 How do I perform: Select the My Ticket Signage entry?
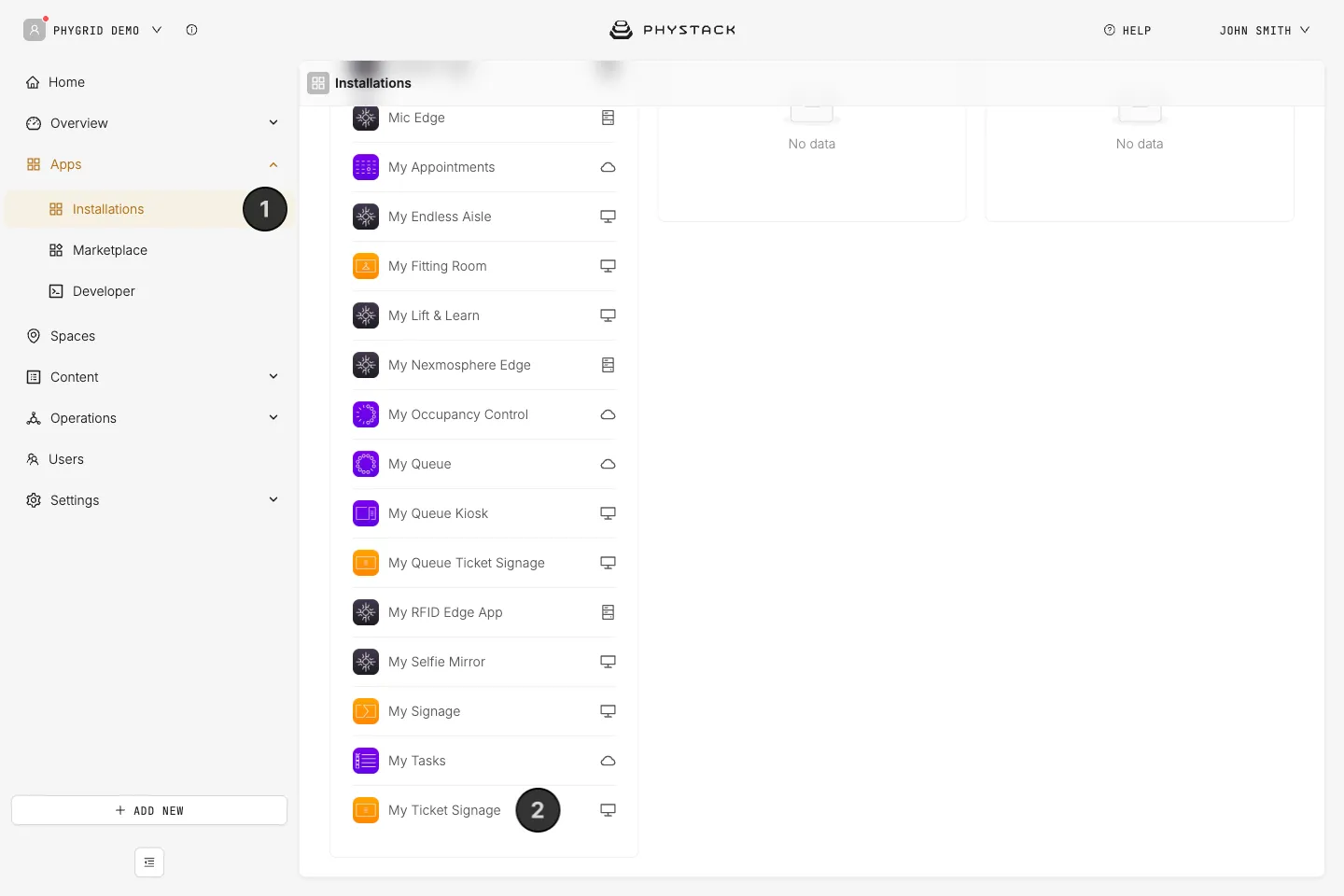click(x=484, y=810)
